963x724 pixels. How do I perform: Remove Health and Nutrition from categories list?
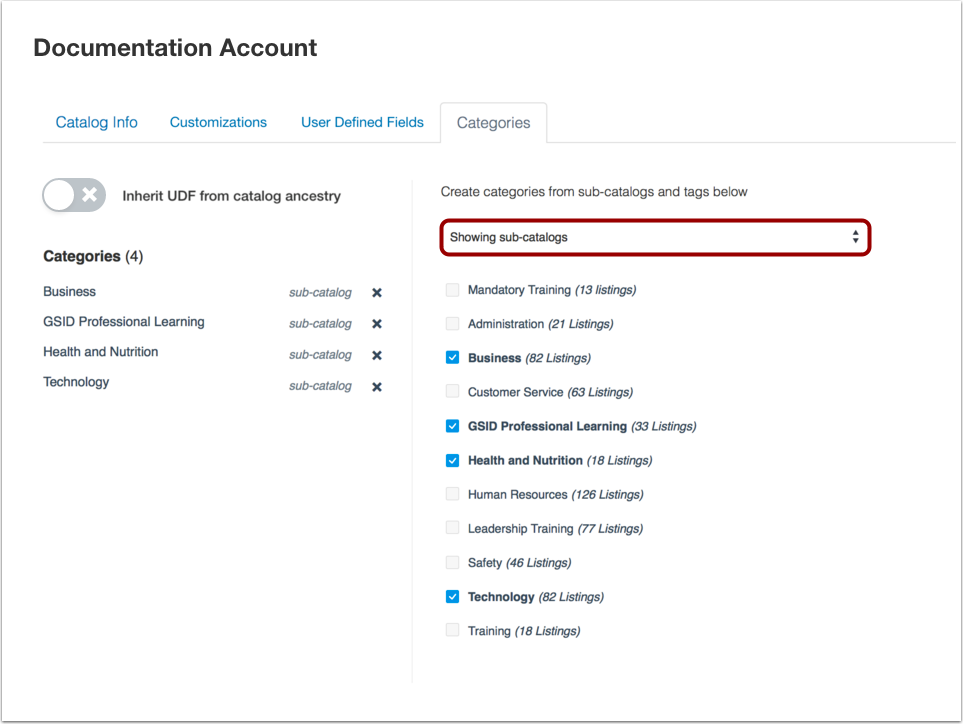pyautogui.click(x=376, y=354)
